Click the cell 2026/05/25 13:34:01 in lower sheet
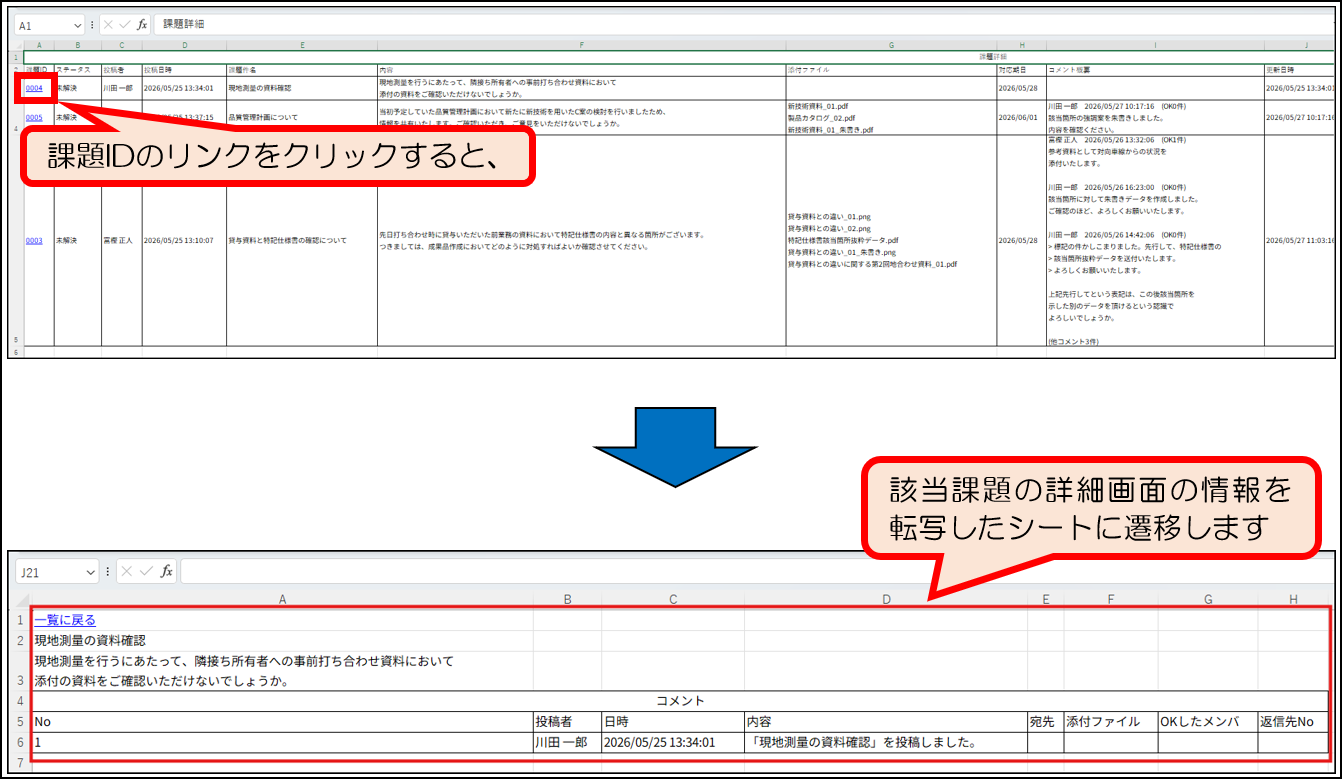The image size is (1342, 779). point(673,743)
